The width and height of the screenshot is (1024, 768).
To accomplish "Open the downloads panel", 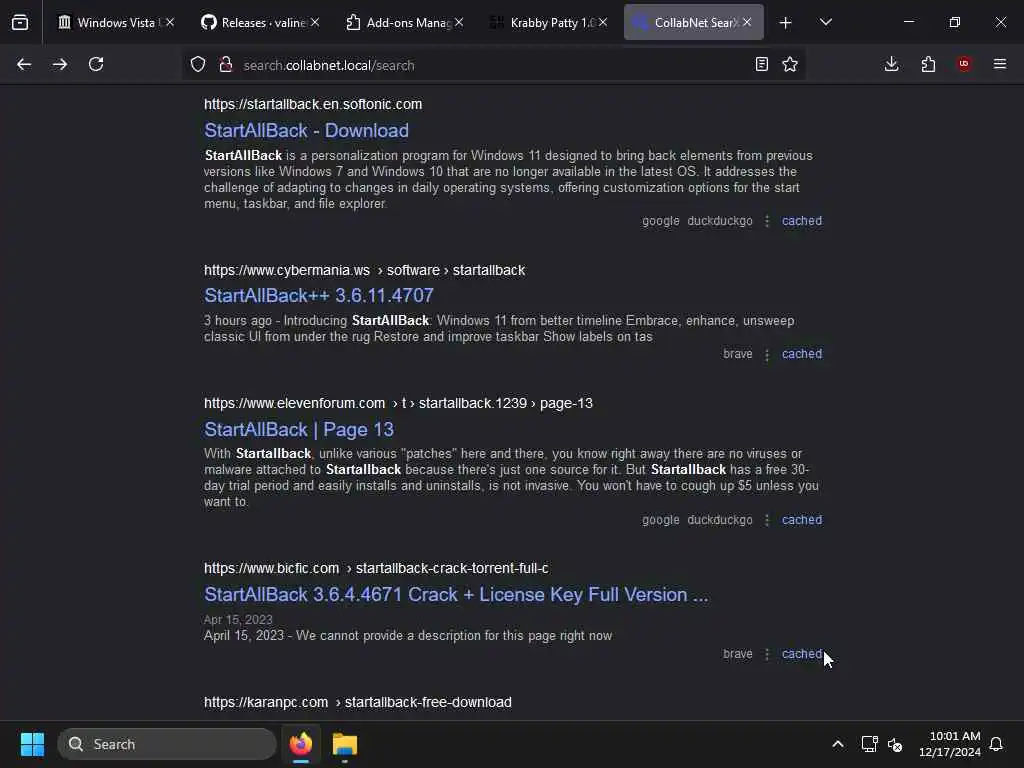I will pyautogui.click(x=891, y=65).
